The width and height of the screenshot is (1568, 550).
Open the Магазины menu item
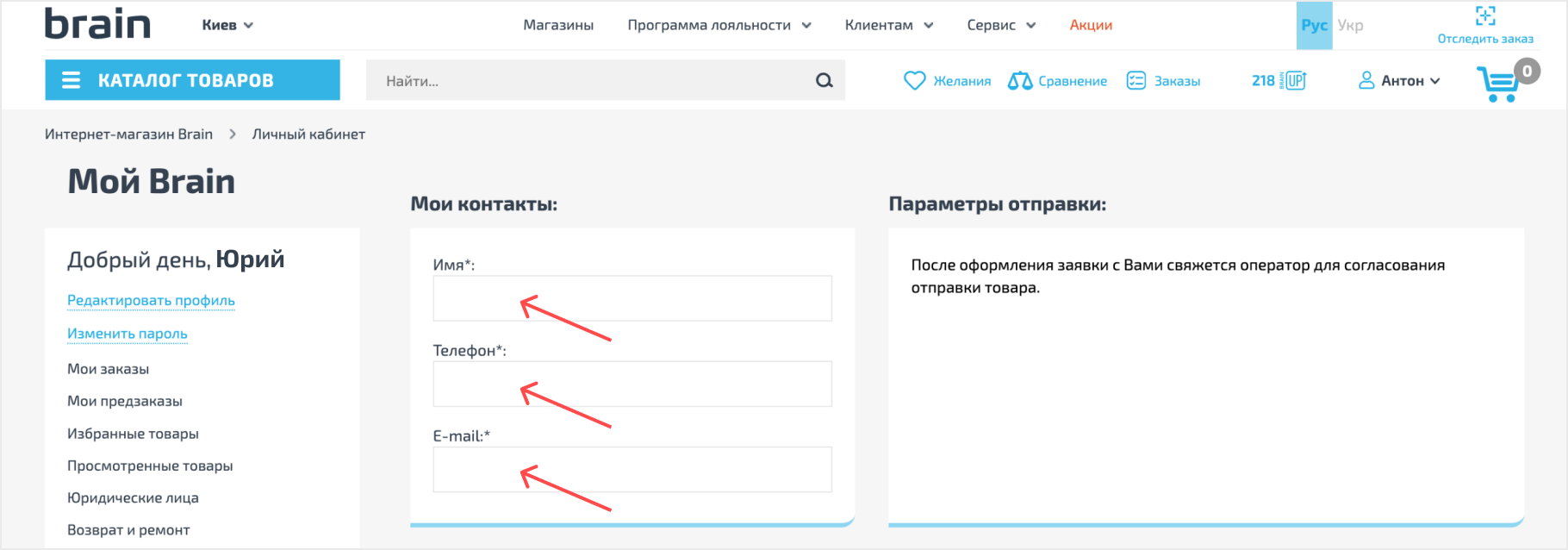pyautogui.click(x=558, y=25)
